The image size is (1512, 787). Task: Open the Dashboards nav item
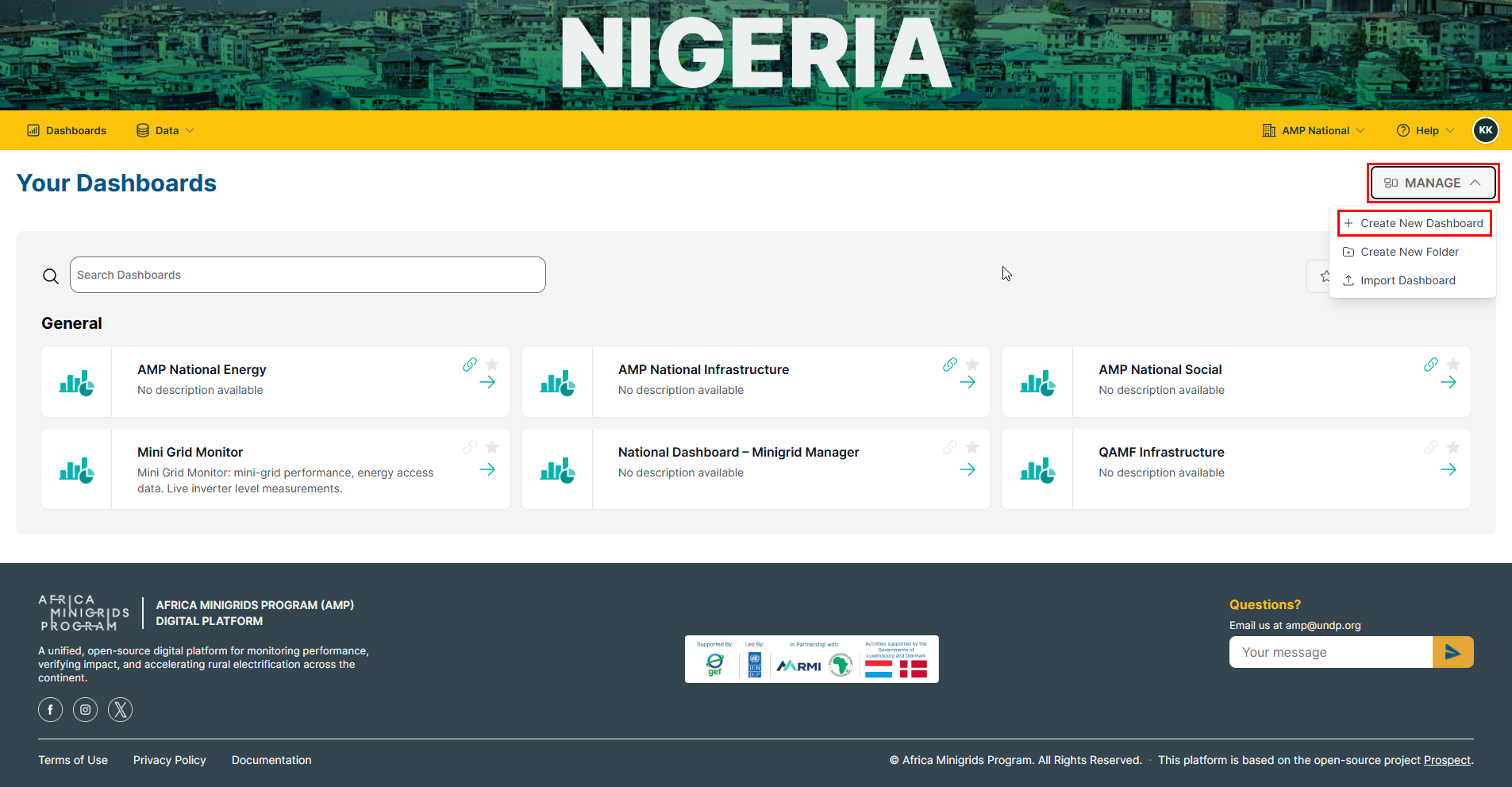coord(67,130)
